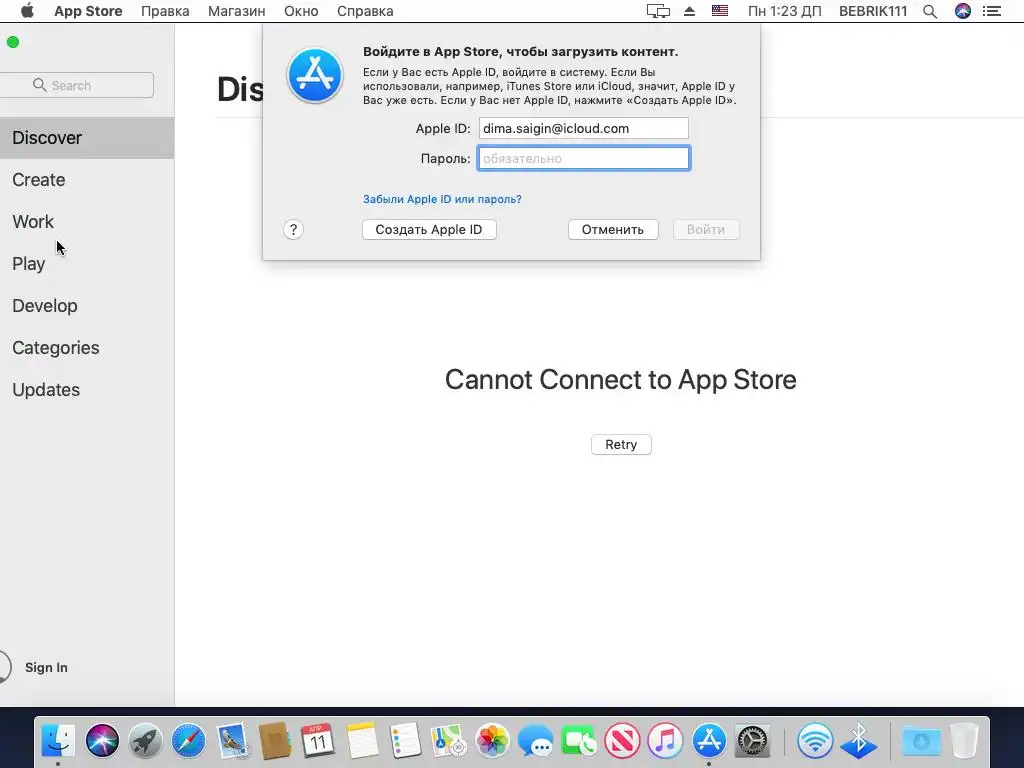Open the Downloads folder in Dock
1024x768 pixels.
pyautogui.click(x=921, y=741)
